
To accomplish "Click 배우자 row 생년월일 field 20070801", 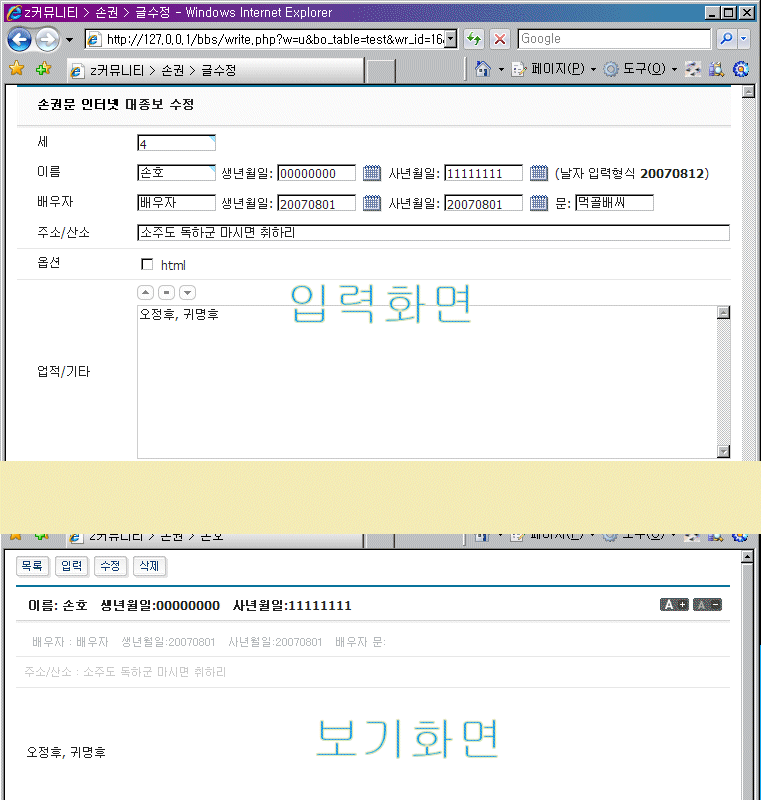I will pos(316,203).
